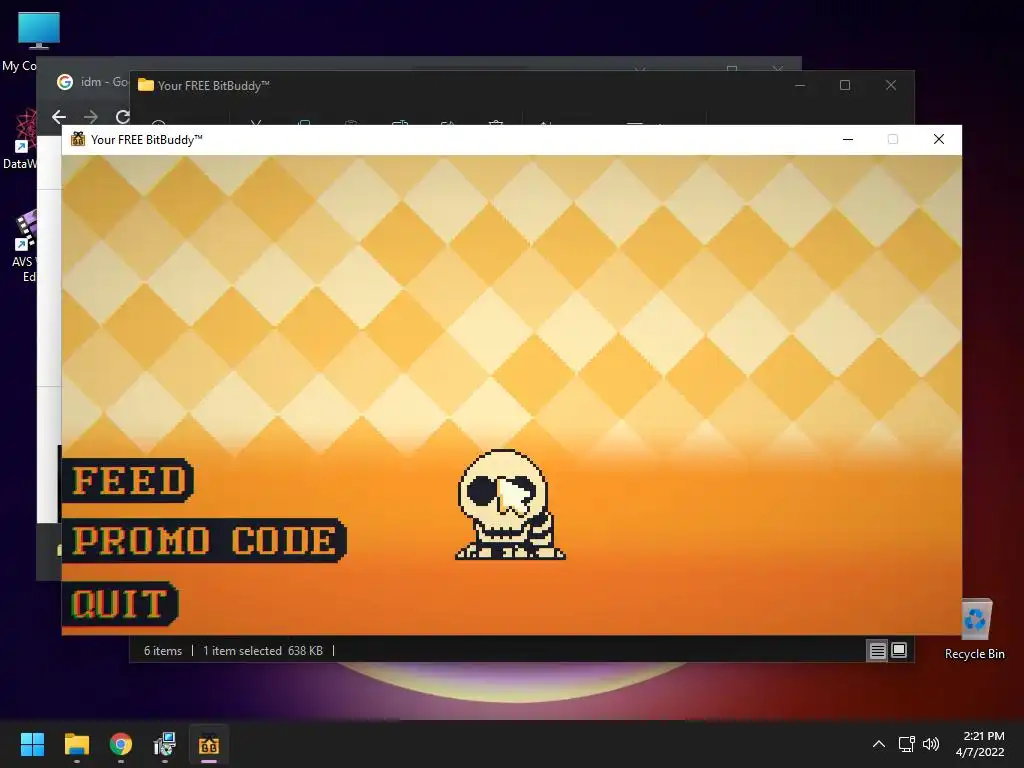Open the PROMO CODE option

coord(204,541)
